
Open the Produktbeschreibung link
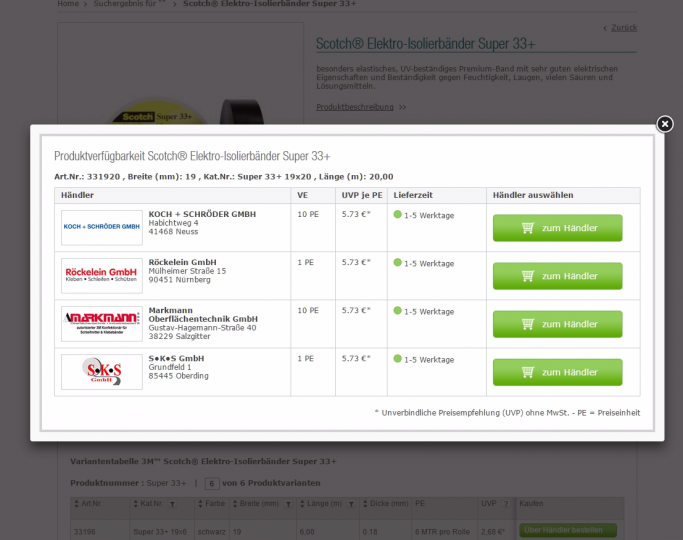click(355, 107)
